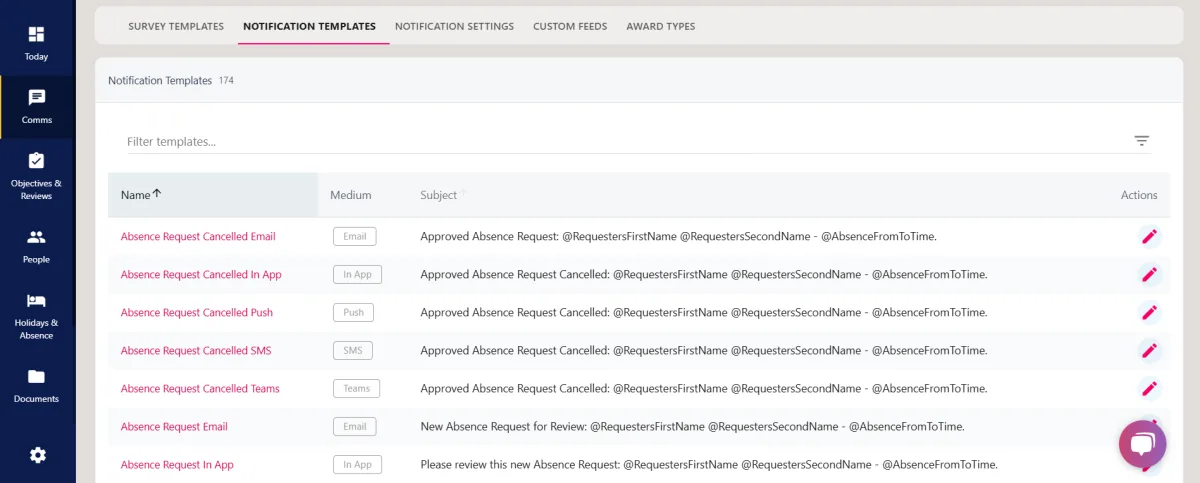The height and width of the screenshot is (483, 1200).
Task: Open the Comms section in sidebar
Action: 36,107
